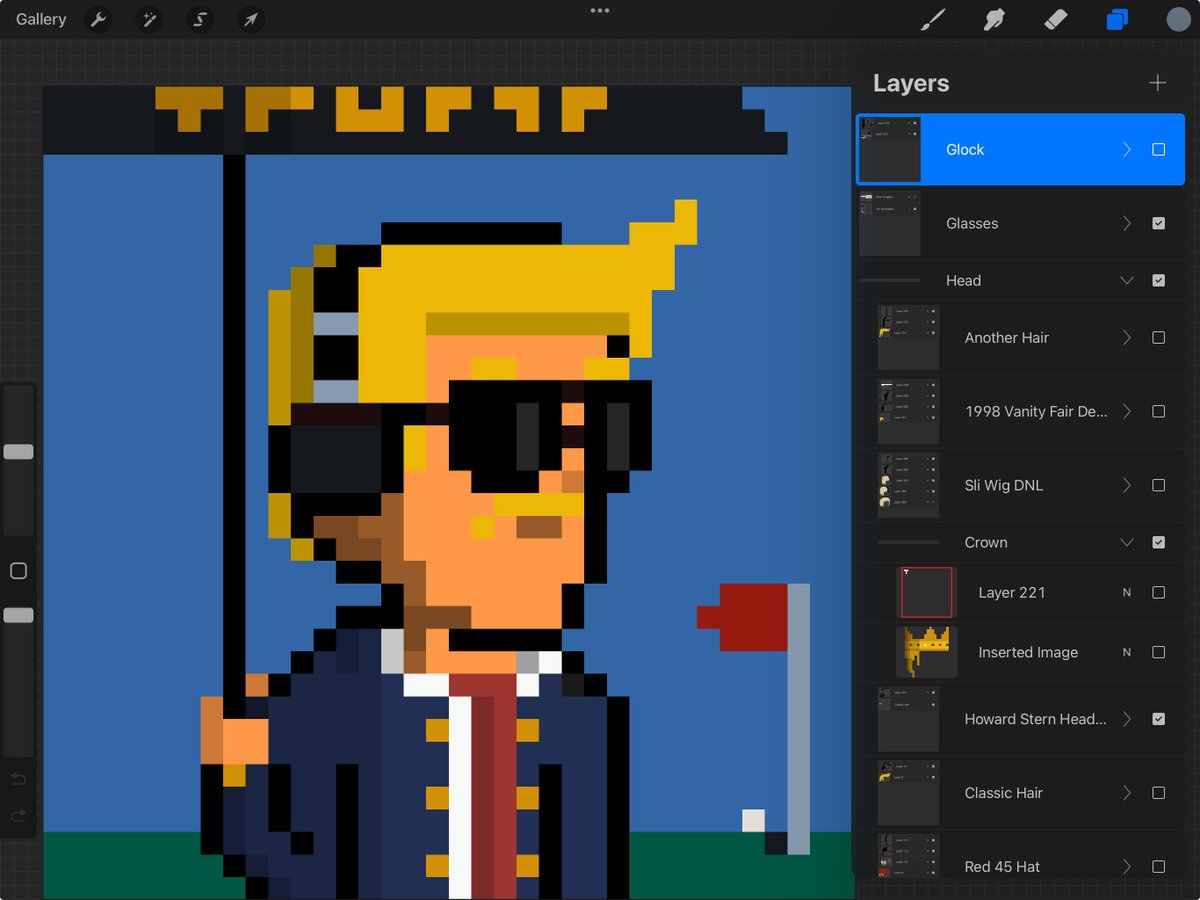1200x900 pixels.
Task: Show the Another Hair group
Action: [x=1158, y=337]
